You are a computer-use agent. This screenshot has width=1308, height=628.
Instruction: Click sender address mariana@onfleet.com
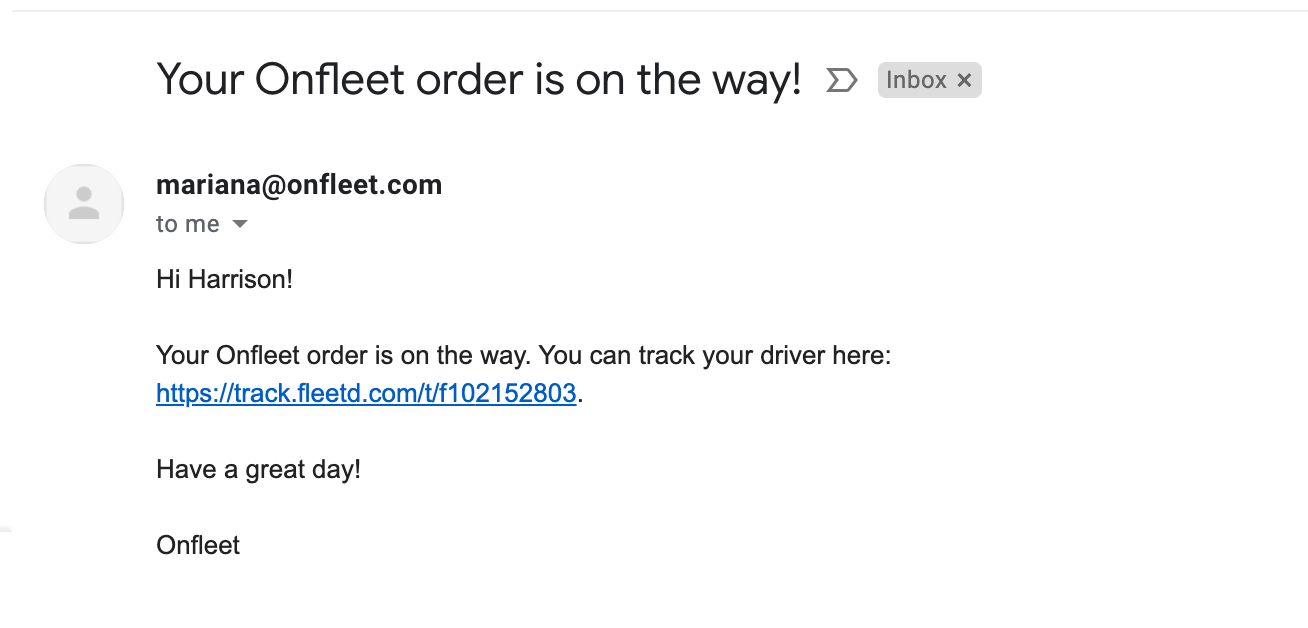[x=299, y=185]
